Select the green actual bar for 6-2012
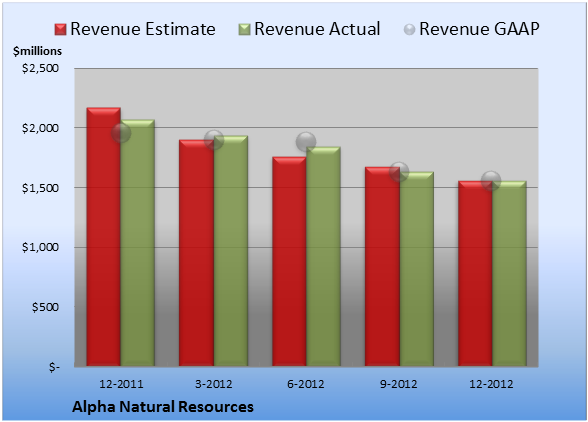Screen dimensions: 588x422 [323, 256]
